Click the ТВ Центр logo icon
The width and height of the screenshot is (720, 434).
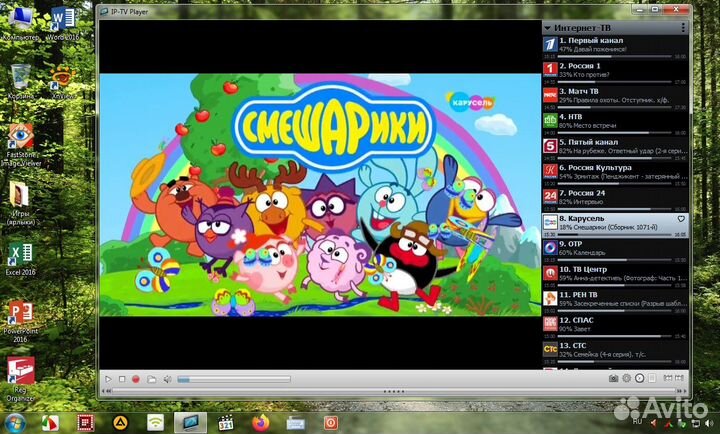[x=550, y=273]
